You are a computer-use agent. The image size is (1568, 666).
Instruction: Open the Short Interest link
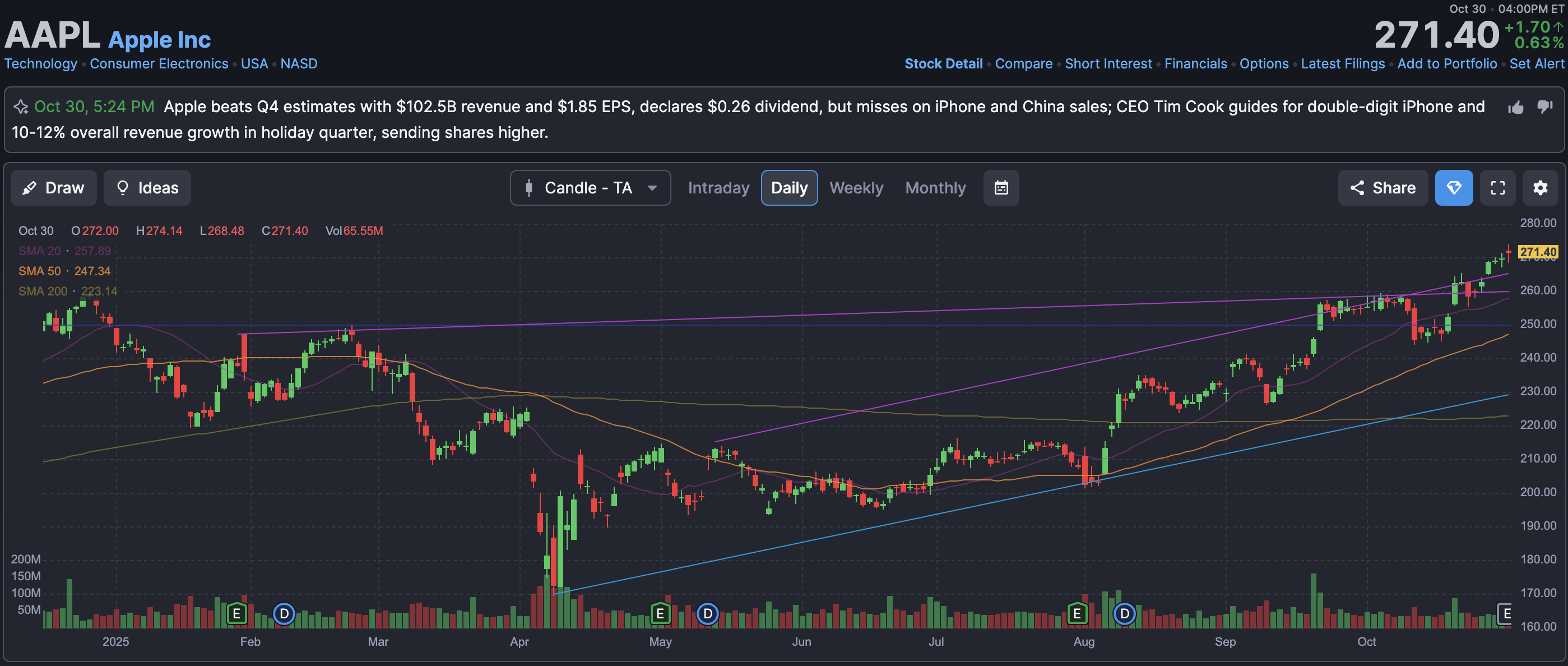[1108, 63]
